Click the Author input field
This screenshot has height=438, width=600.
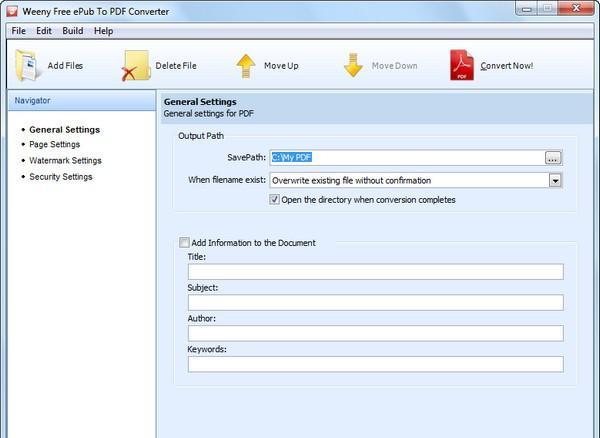tap(375, 333)
